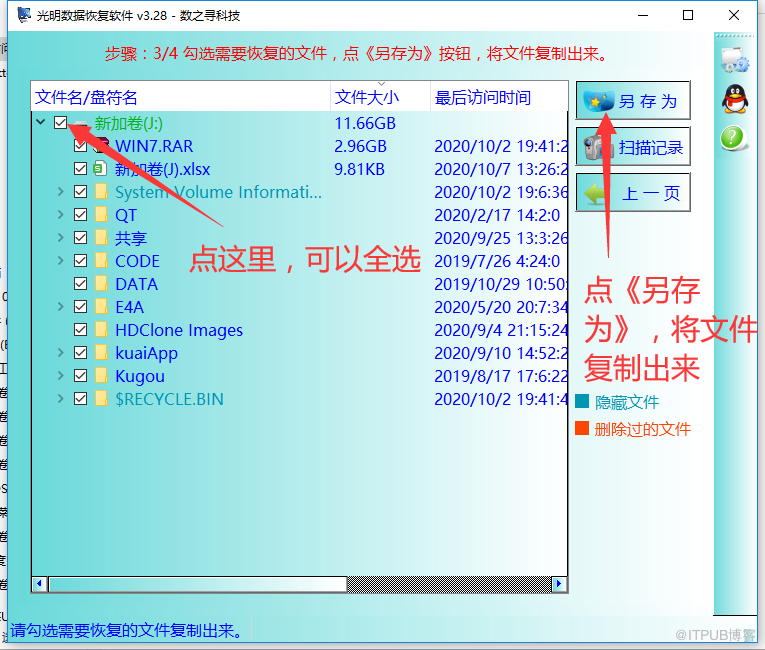Screen dimensions: 765x650
Task: Select the 新加卷(J).xlsx file name
Action: [x=162, y=169]
